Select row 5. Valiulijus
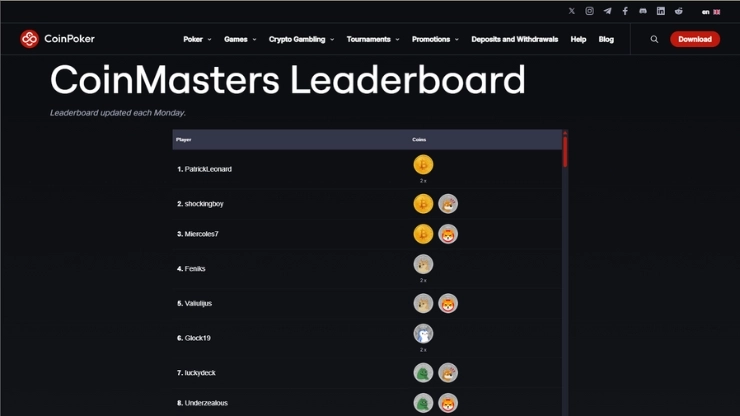The height and width of the screenshot is (416, 740). point(367,304)
